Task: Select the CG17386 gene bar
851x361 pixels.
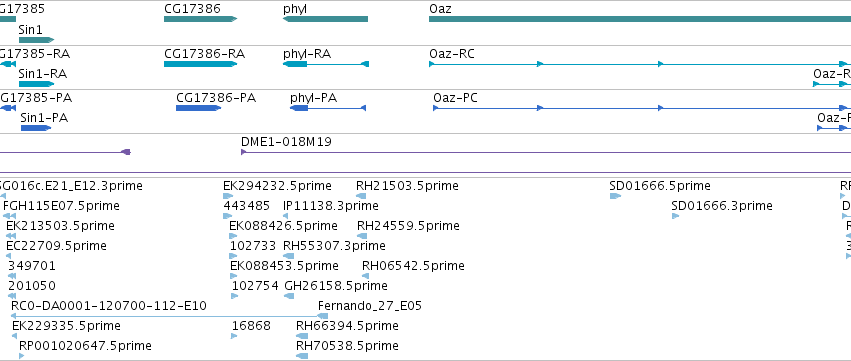Action: click(x=200, y=19)
